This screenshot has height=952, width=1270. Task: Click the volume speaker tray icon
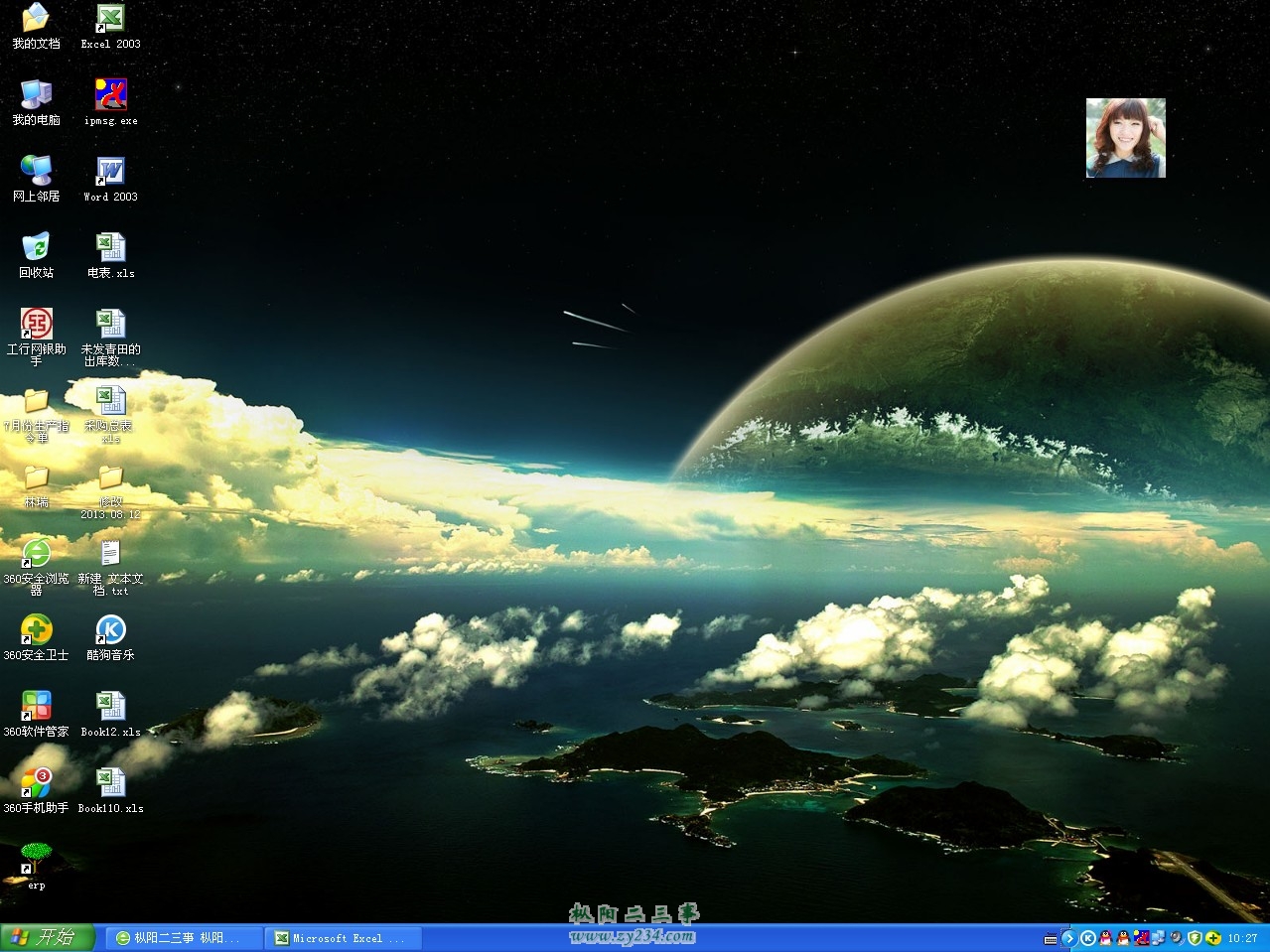click(1177, 938)
